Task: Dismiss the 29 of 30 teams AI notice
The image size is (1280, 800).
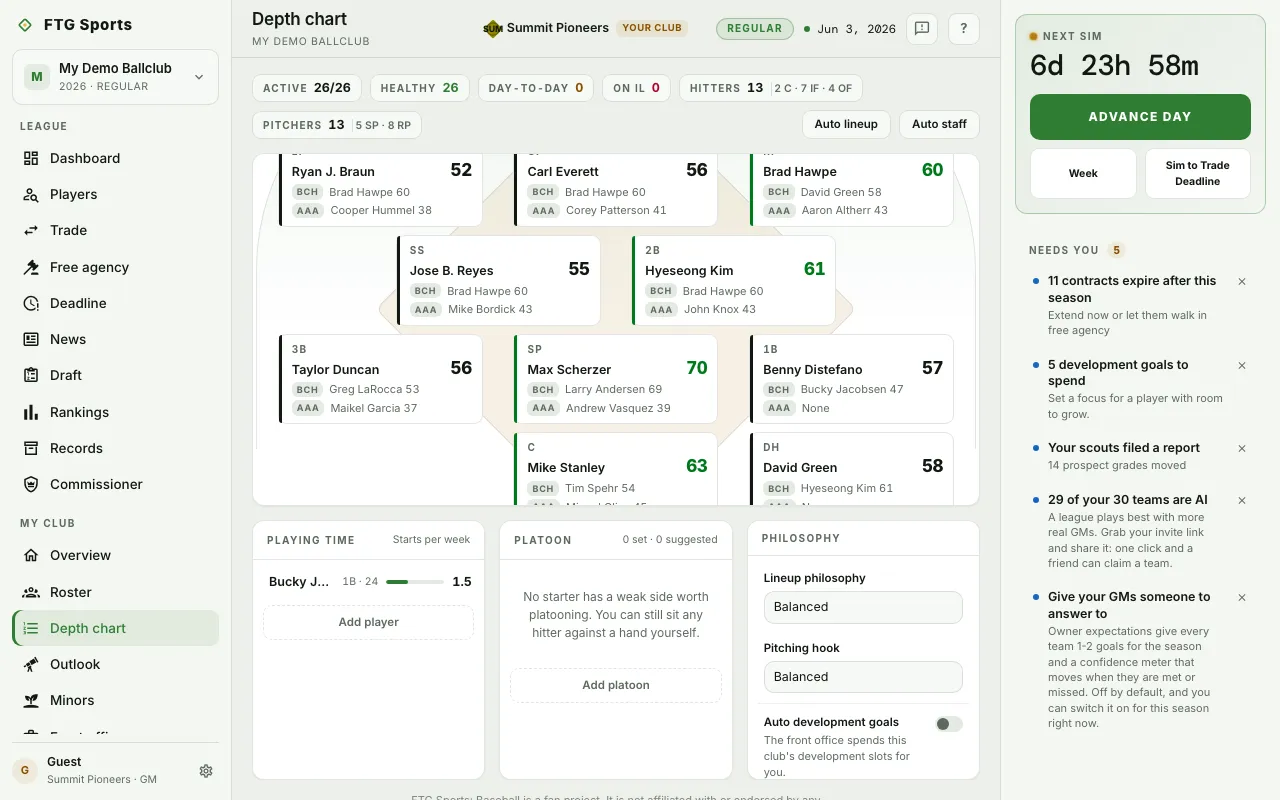Action: click(1242, 500)
